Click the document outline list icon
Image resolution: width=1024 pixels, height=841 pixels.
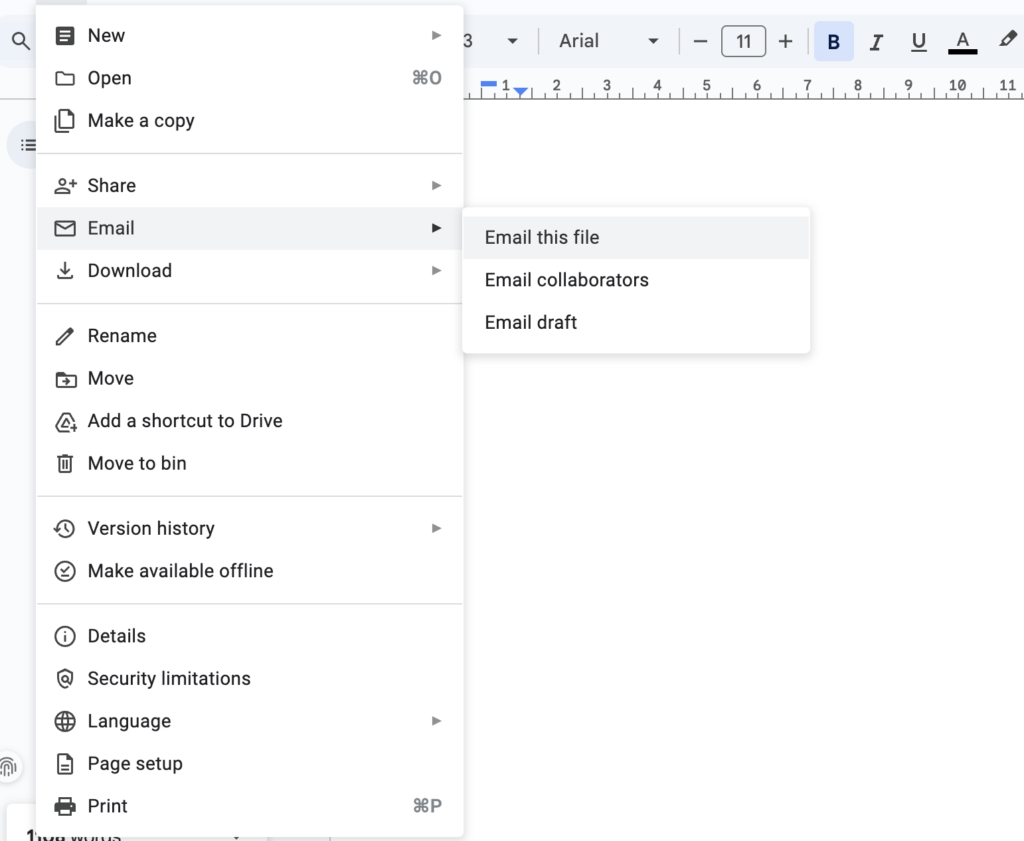tap(27, 145)
